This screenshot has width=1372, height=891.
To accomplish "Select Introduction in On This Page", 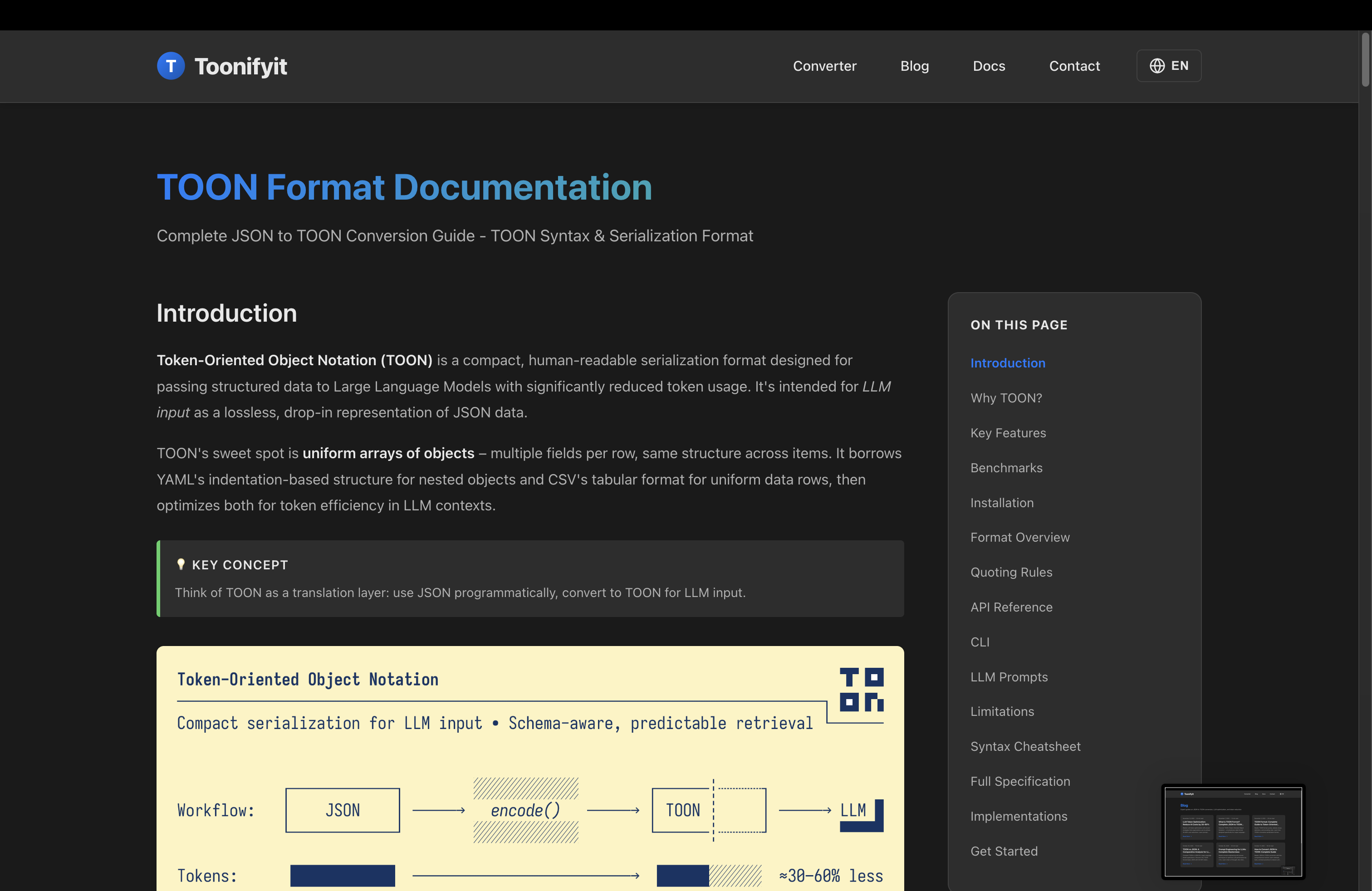I will coord(1008,362).
